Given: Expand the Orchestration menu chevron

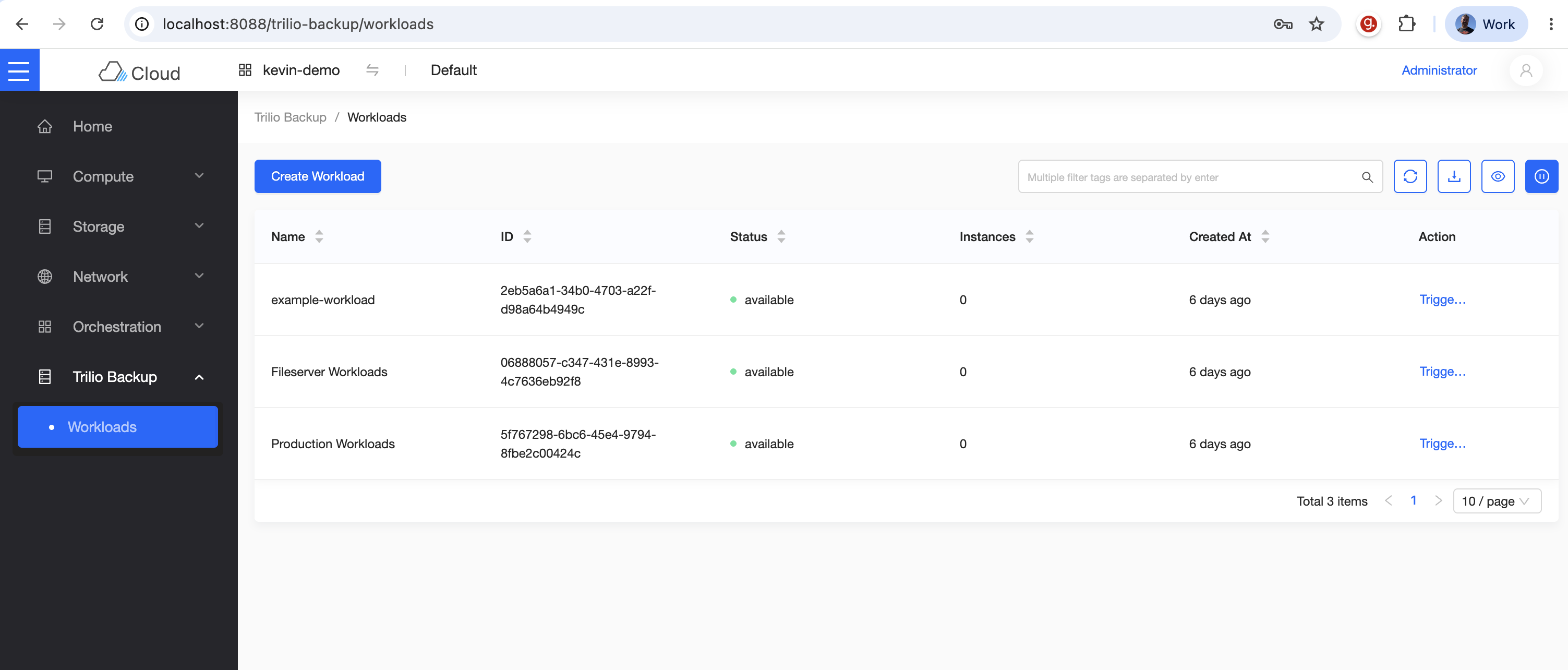Looking at the screenshot, I should click(199, 326).
